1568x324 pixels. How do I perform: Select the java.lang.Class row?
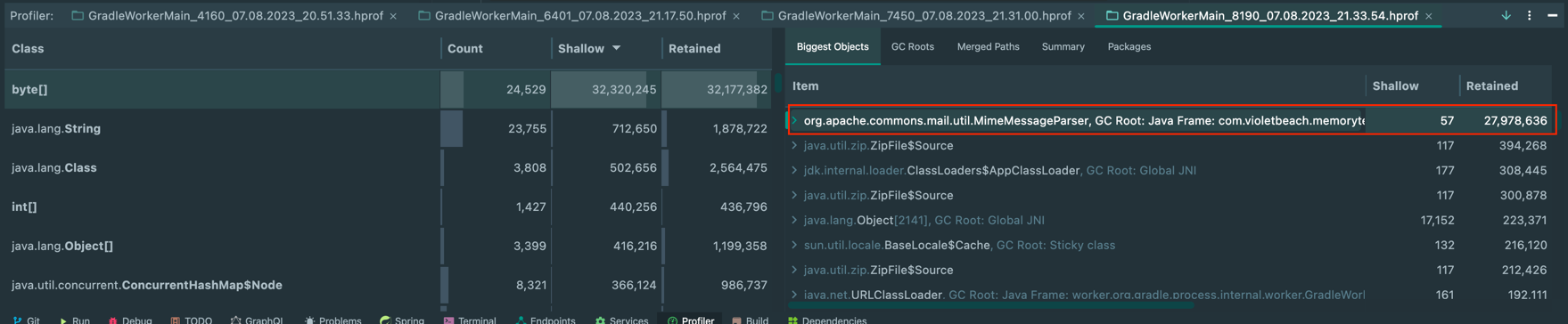pyautogui.click(x=389, y=167)
